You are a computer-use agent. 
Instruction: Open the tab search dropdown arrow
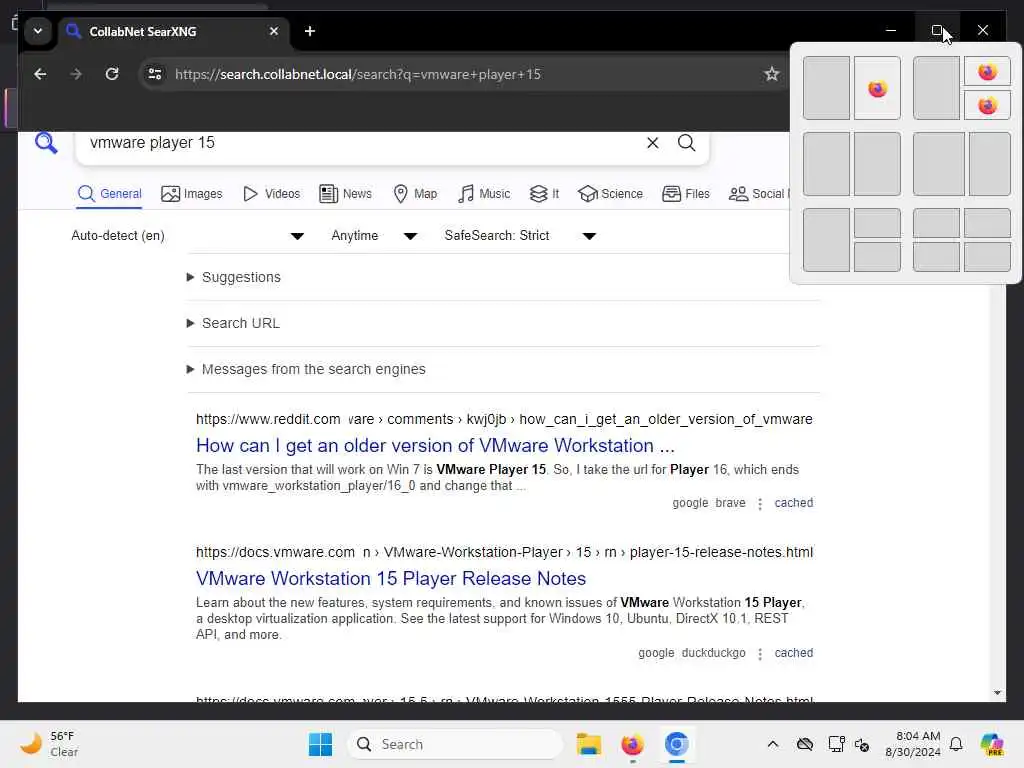pos(38,31)
